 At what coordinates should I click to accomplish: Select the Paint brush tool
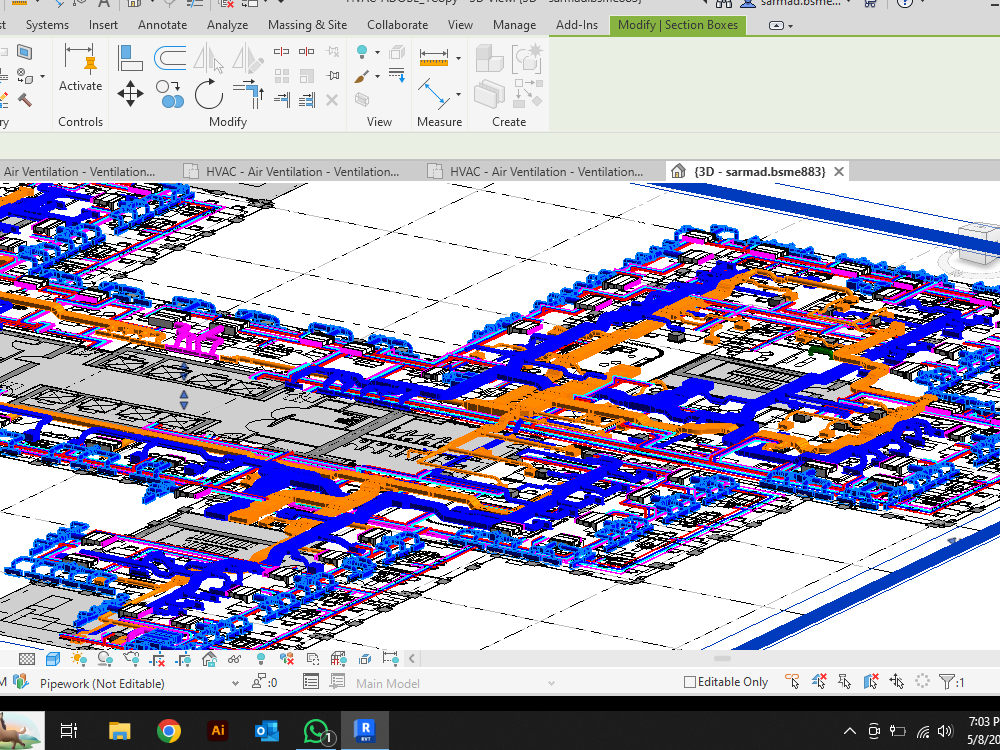point(362,76)
